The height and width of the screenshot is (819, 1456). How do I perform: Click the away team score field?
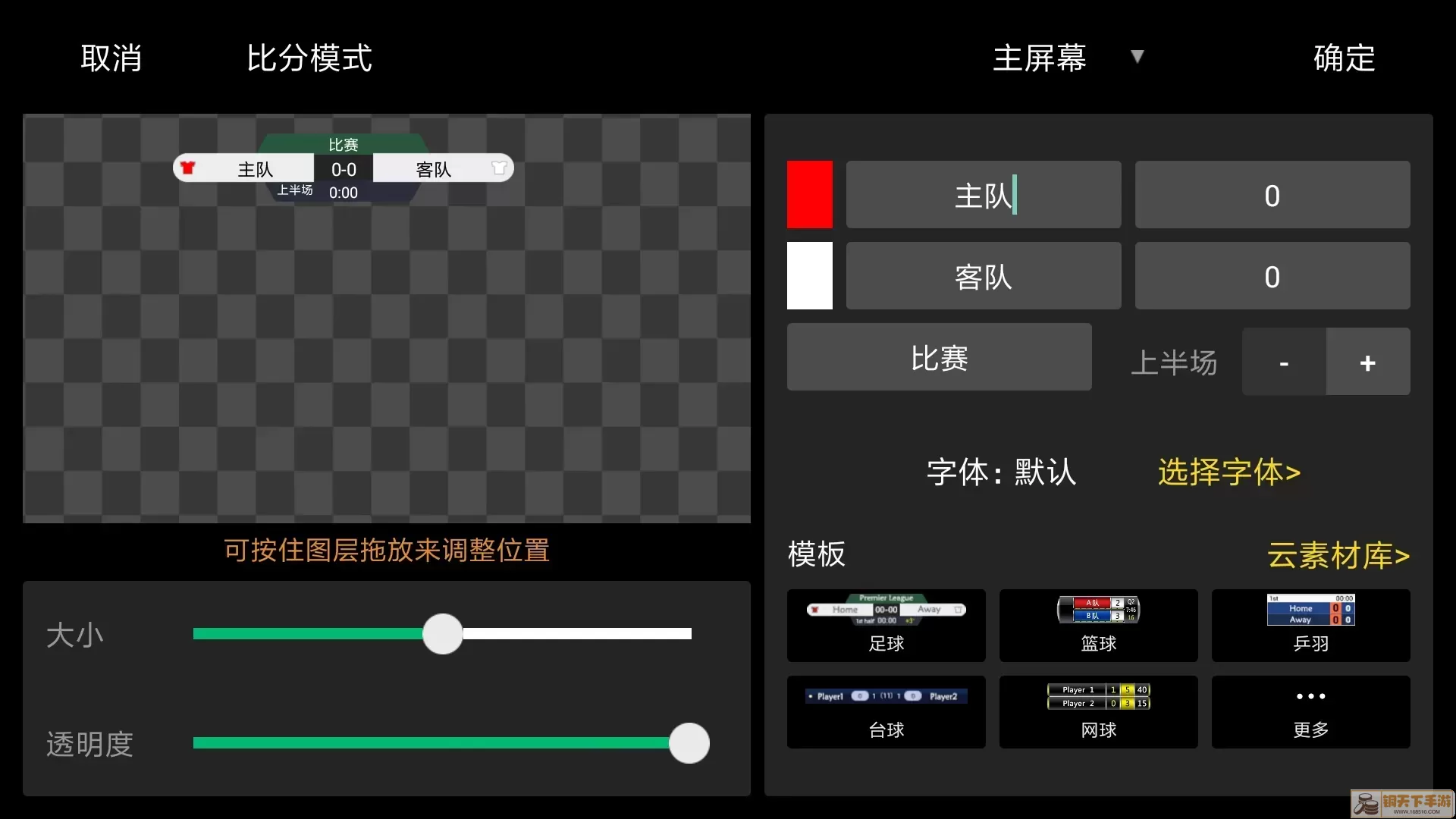(1272, 275)
